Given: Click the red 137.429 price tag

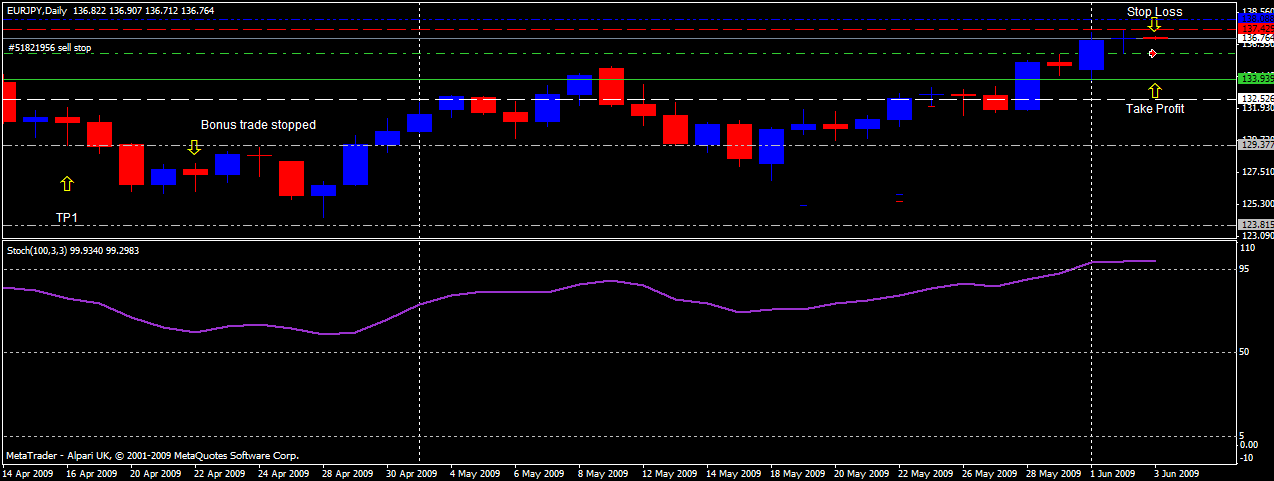Looking at the screenshot, I should (x=1255, y=28).
